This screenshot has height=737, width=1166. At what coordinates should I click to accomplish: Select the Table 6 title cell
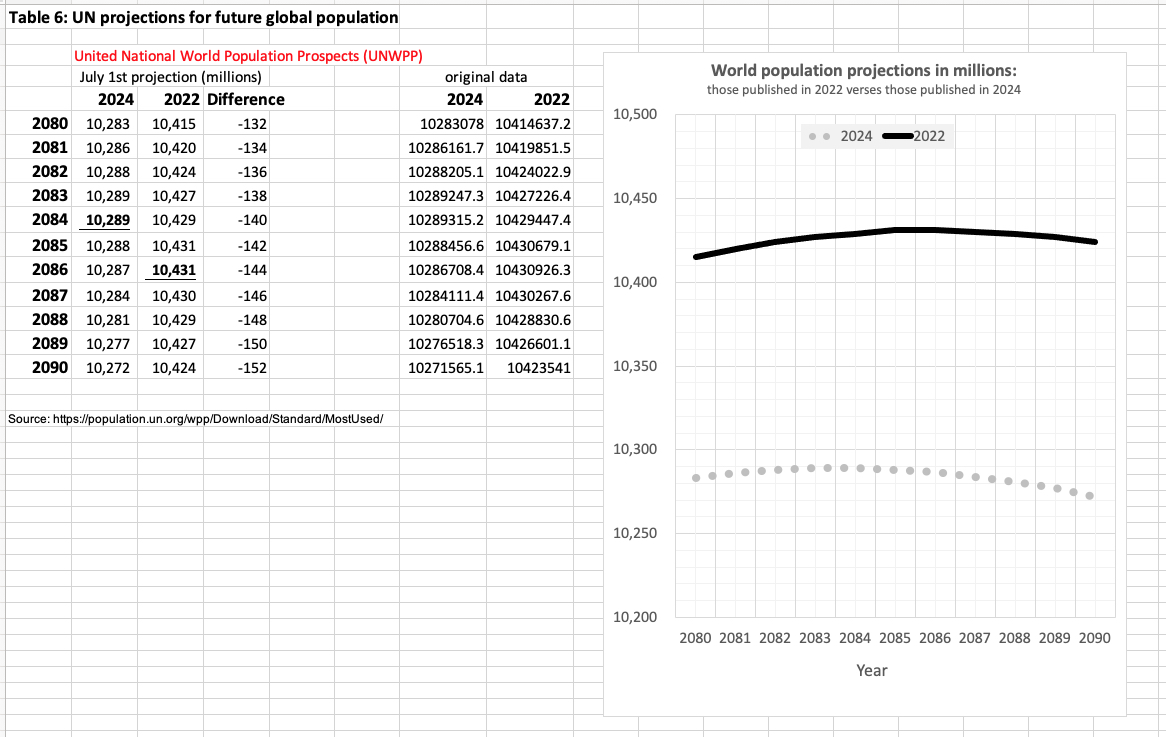point(203,18)
